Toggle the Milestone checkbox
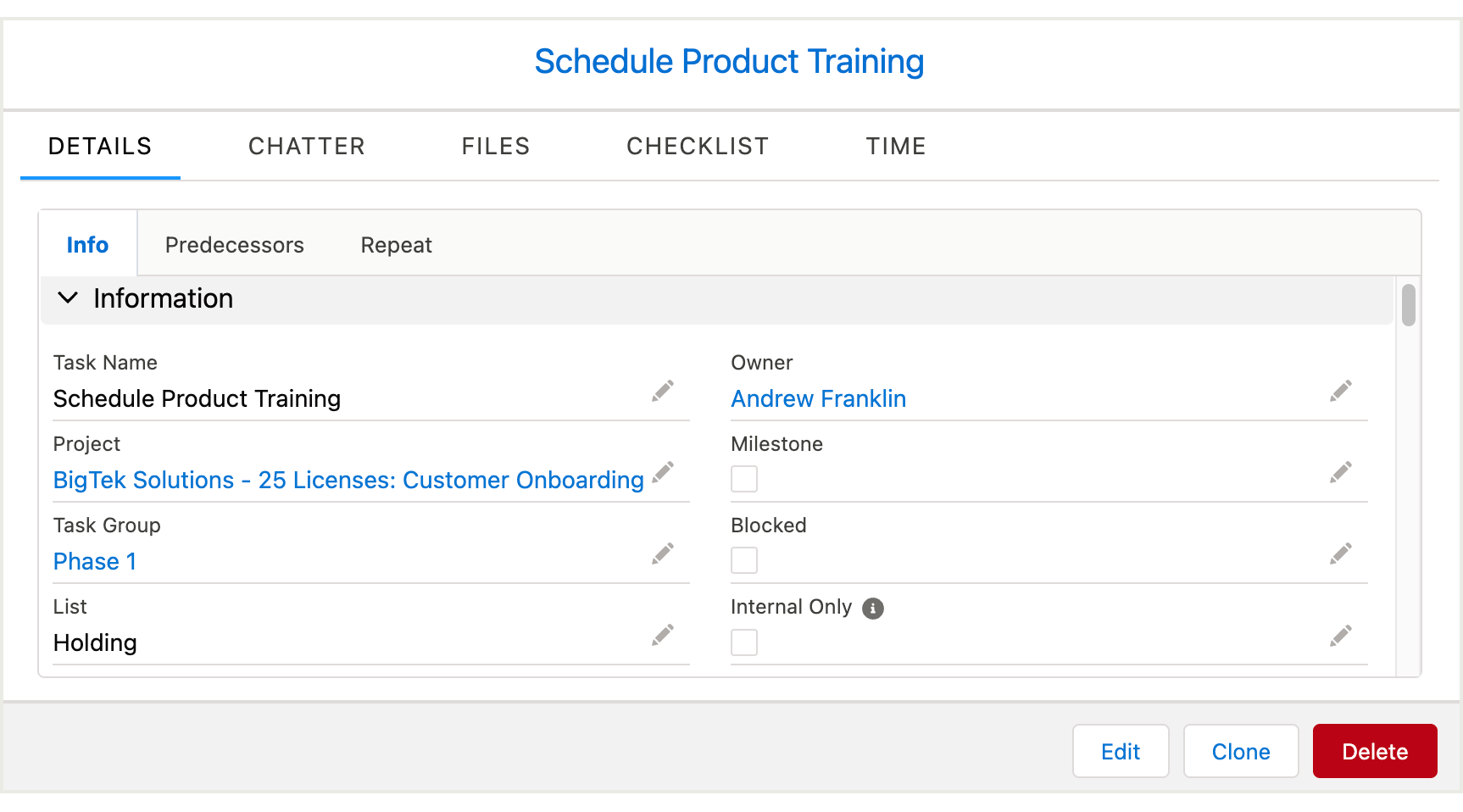 coord(744,479)
